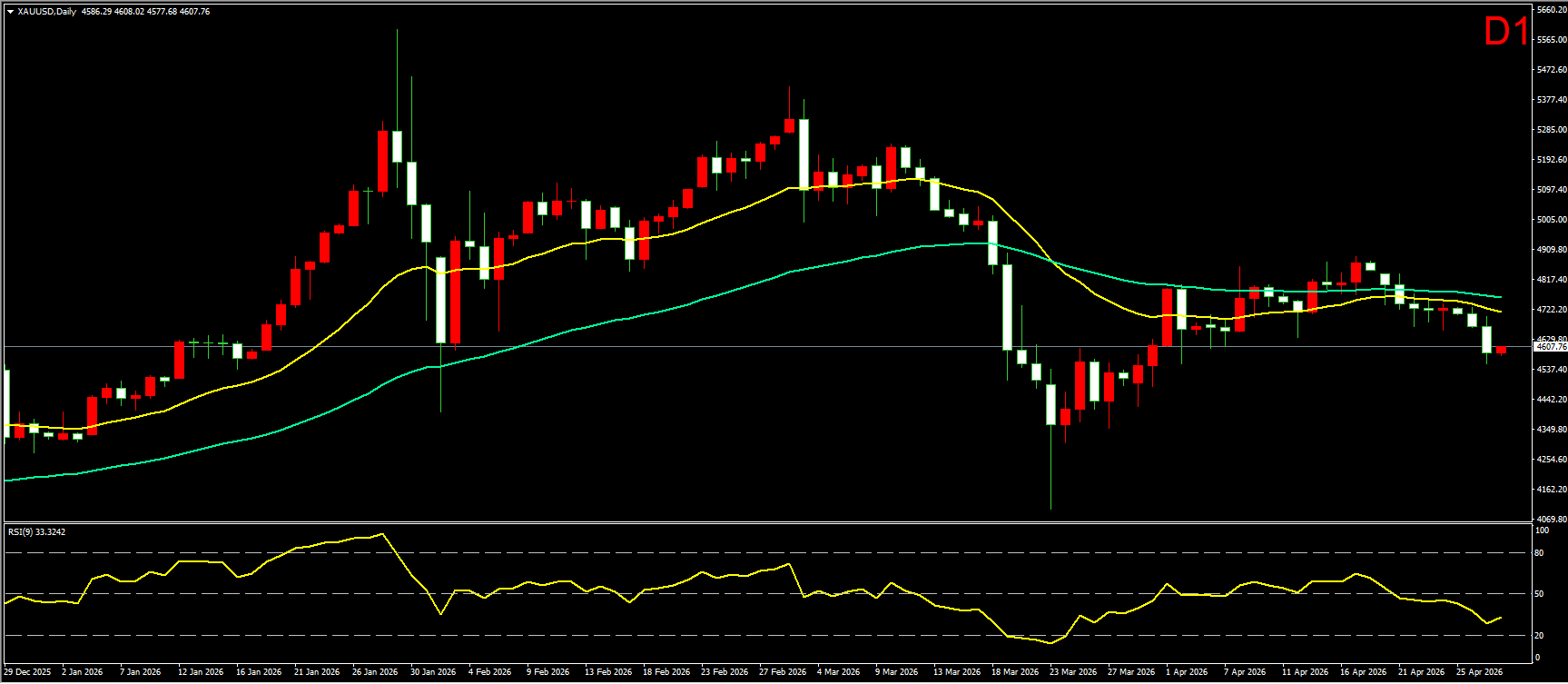The height and width of the screenshot is (684, 1568).
Task: Select the yellow moving average line's right end
Action: (1500, 312)
